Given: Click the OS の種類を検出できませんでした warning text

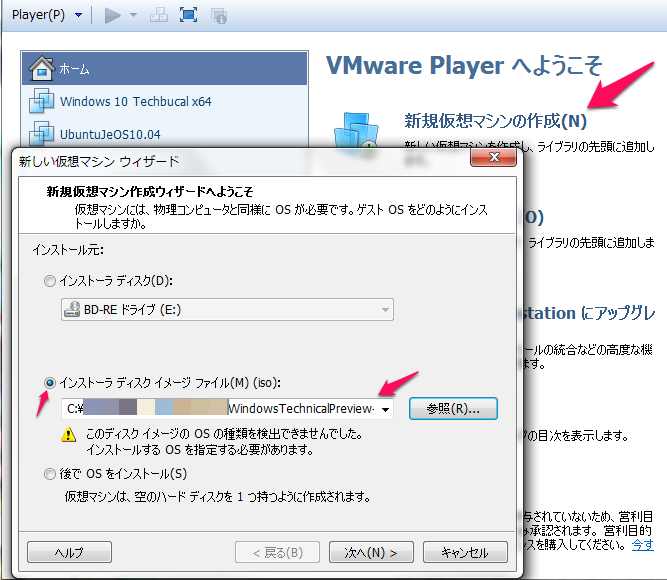Looking at the screenshot, I should coord(224,434).
